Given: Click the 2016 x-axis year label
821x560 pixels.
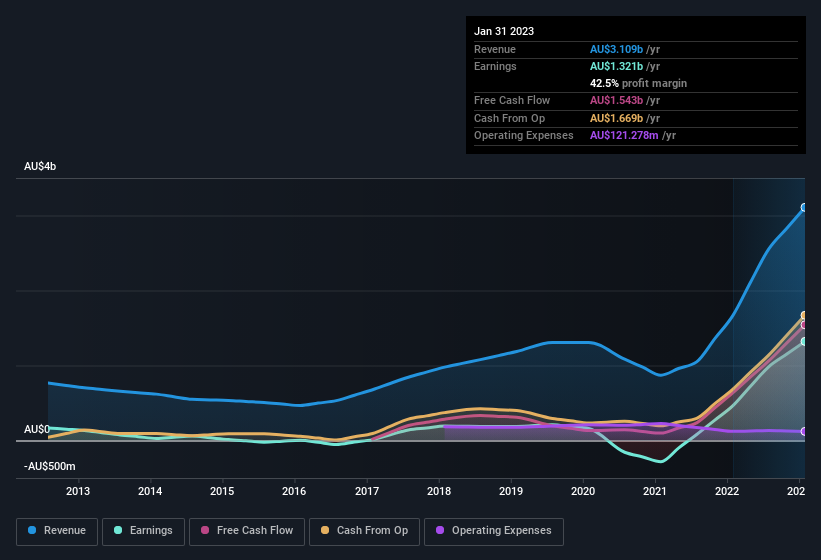Looking at the screenshot, I should [x=294, y=491].
